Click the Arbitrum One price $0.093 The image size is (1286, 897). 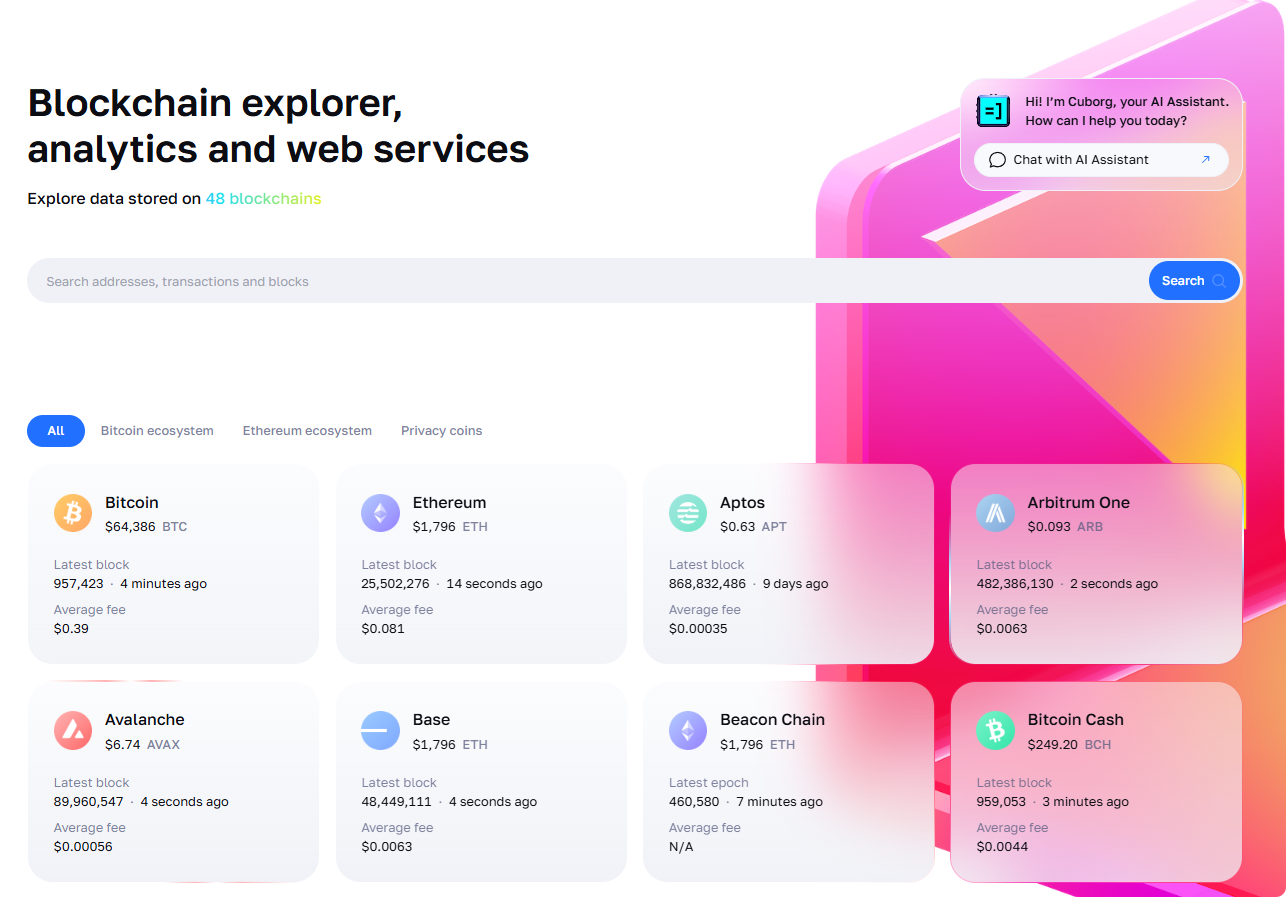tap(1049, 527)
